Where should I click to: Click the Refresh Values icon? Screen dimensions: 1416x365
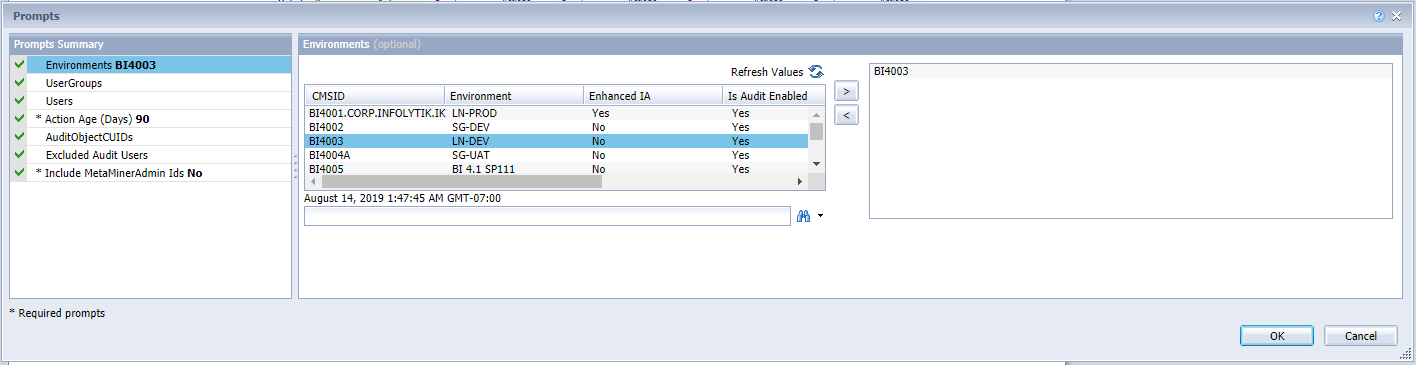tap(816, 72)
